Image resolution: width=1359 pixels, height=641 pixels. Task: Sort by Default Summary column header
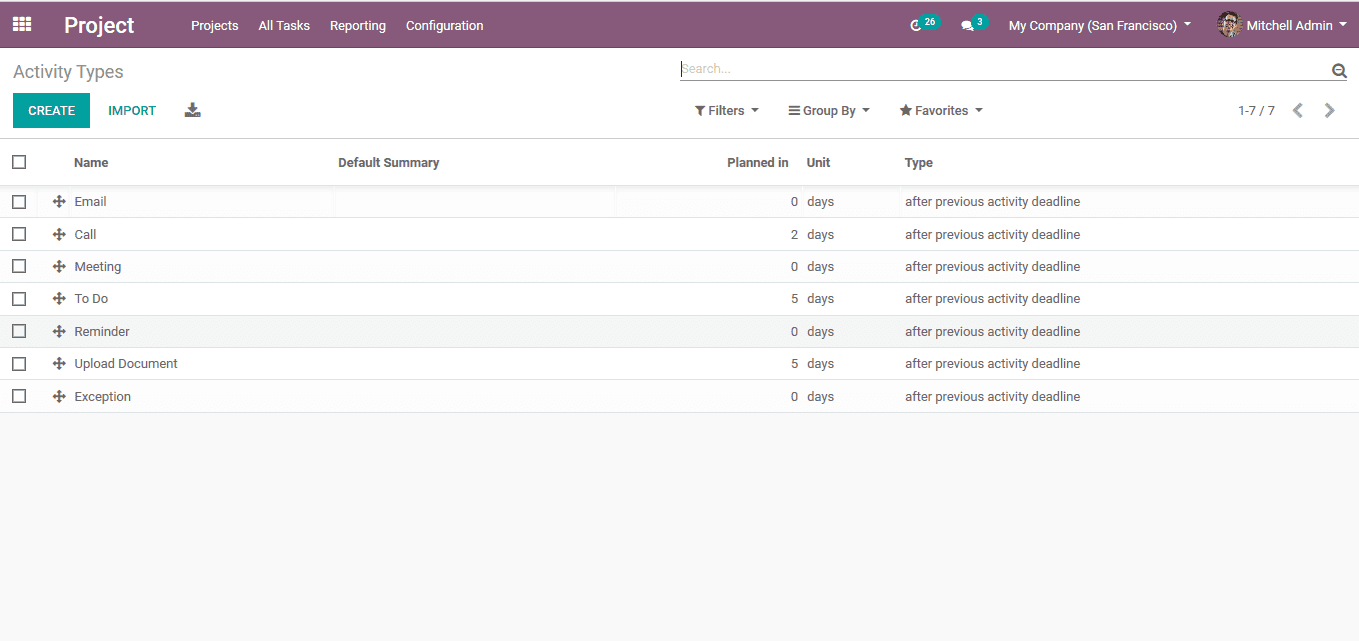(389, 163)
